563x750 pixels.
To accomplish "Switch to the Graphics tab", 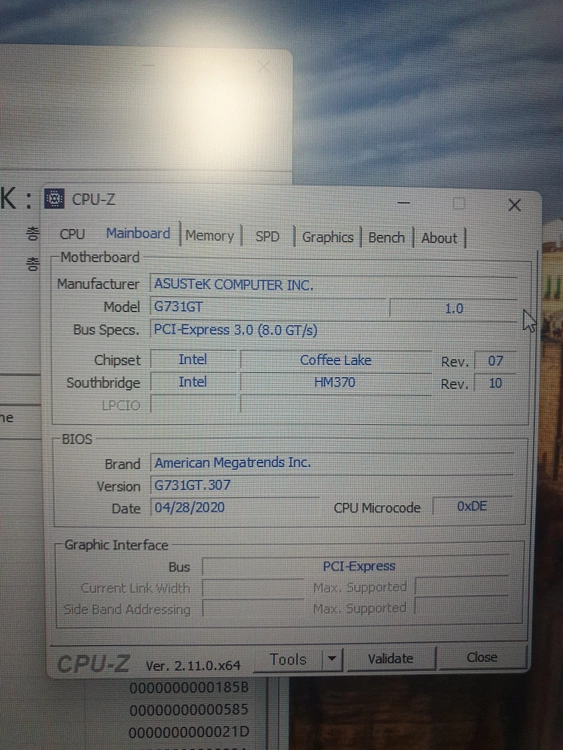I will [x=328, y=237].
